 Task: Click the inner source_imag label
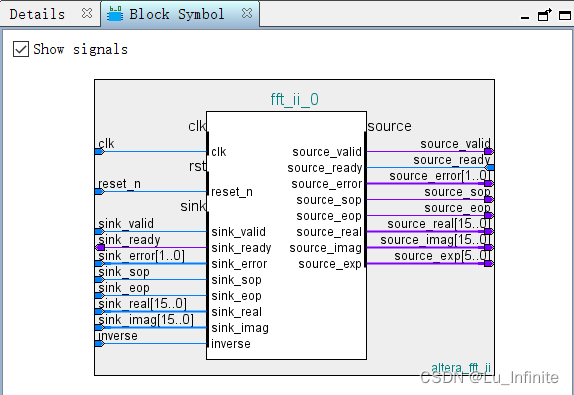[325, 248]
